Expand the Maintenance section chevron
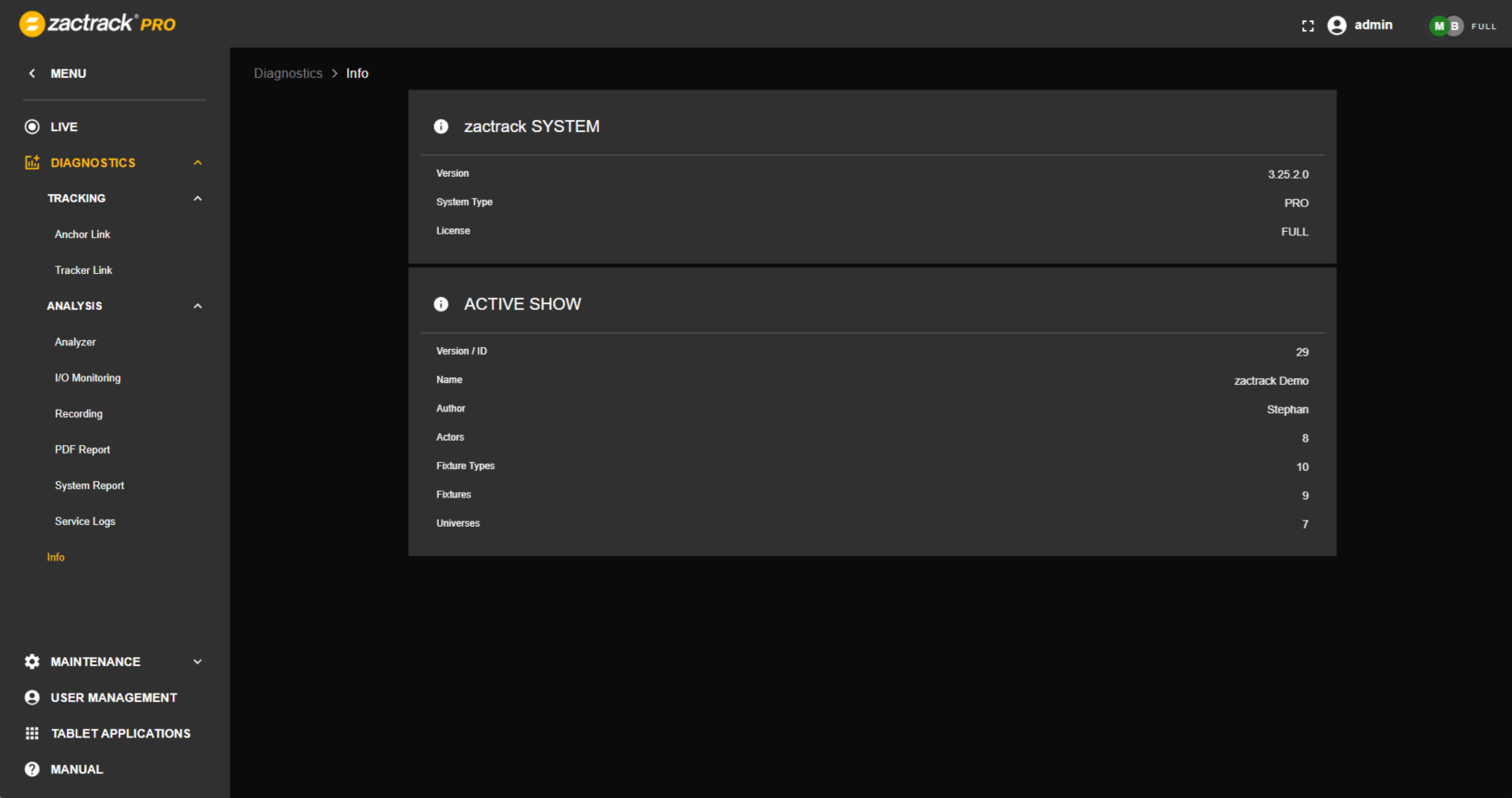Image resolution: width=1512 pixels, height=798 pixels. coord(197,661)
